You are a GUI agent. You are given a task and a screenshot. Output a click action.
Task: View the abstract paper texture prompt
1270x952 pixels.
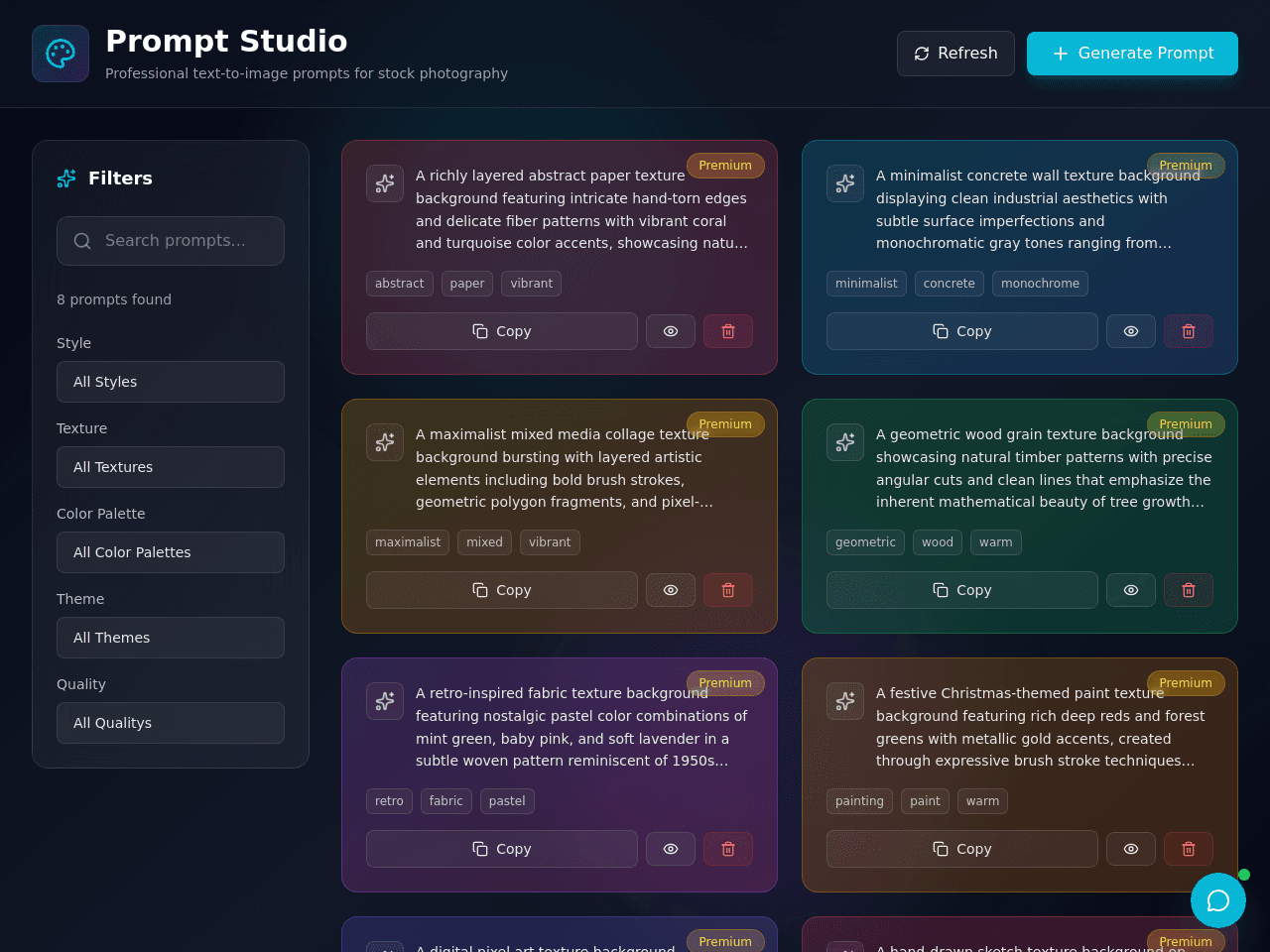671,331
